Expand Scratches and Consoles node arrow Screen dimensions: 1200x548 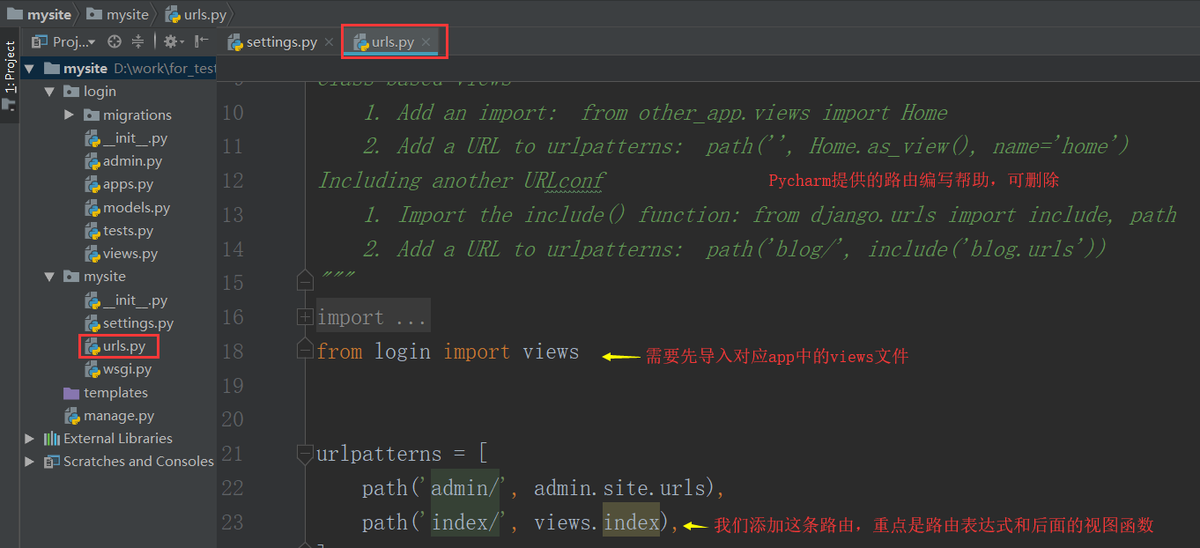(x=29, y=461)
